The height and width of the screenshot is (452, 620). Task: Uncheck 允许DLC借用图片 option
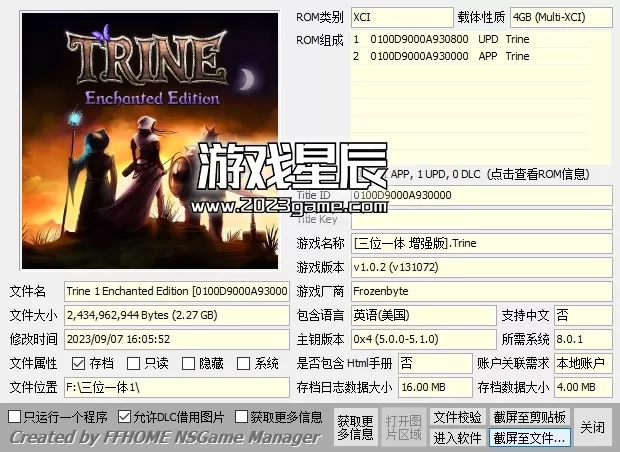pos(125,417)
